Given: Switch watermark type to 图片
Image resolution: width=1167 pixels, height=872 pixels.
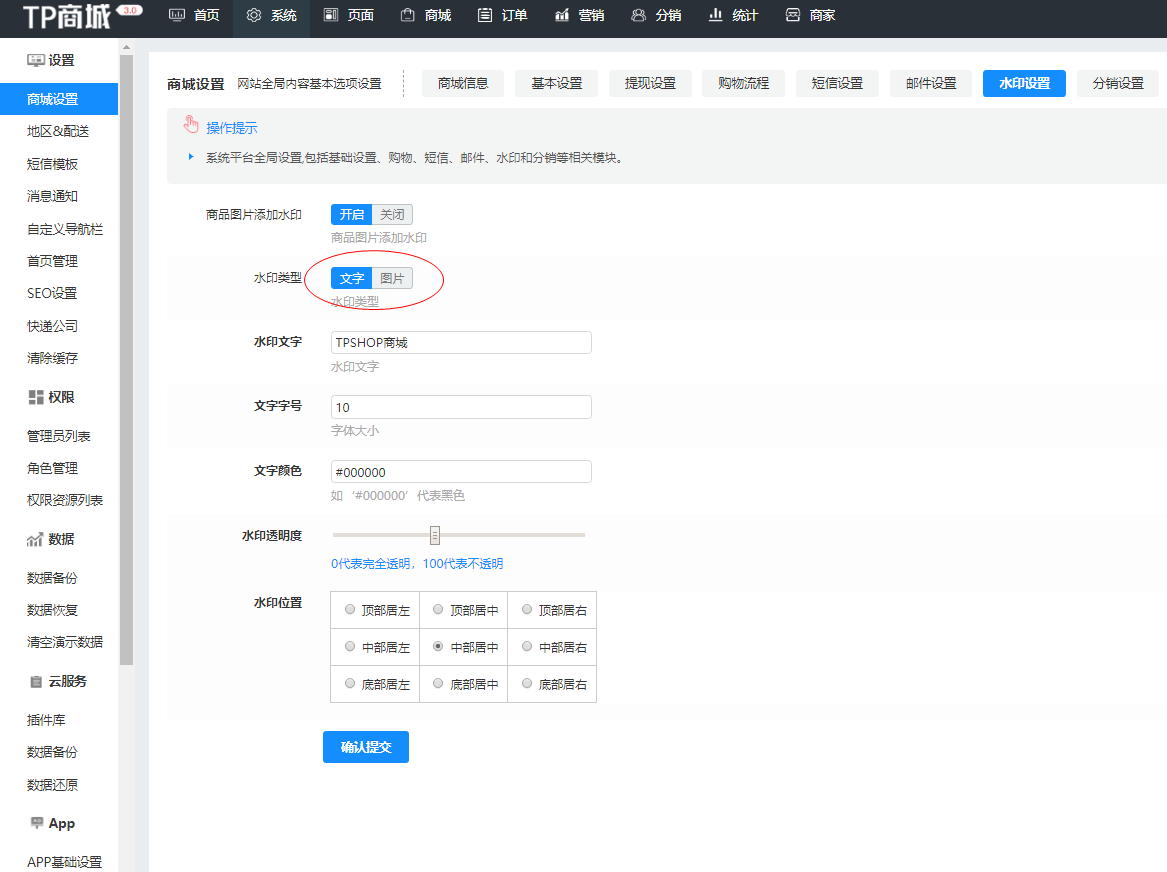Looking at the screenshot, I should coord(392,279).
